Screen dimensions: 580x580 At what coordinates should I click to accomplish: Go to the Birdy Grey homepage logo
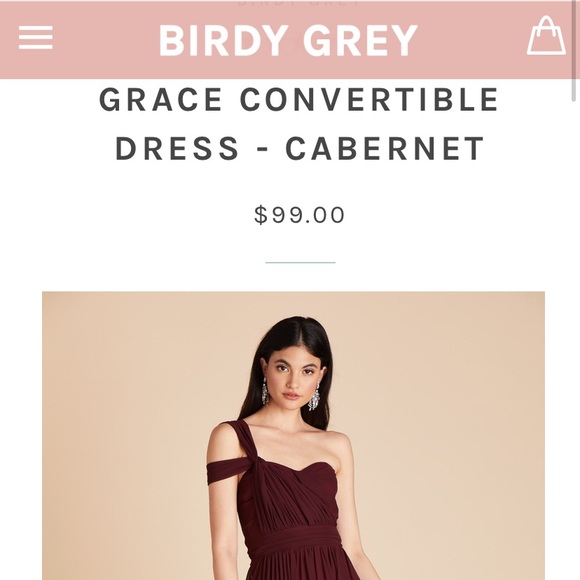(289, 40)
